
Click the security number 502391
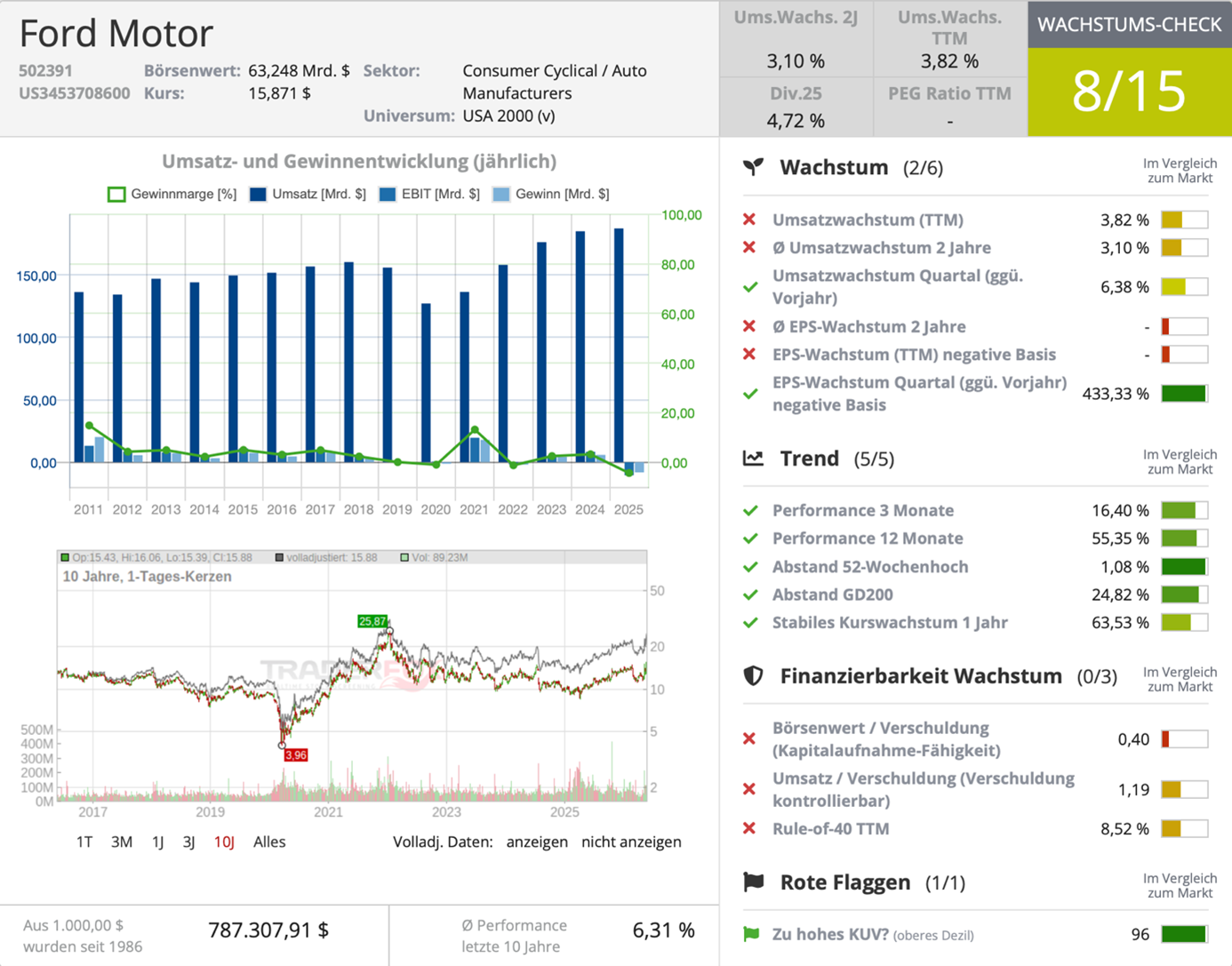[x=45, y=70]
